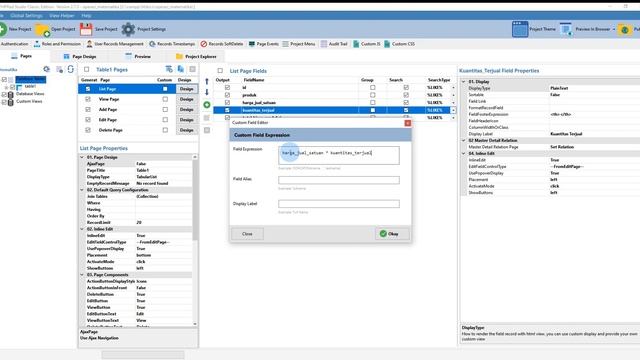Collapse 03. Page Components section
Screen dimensions: 640x360
click(82, 275)
